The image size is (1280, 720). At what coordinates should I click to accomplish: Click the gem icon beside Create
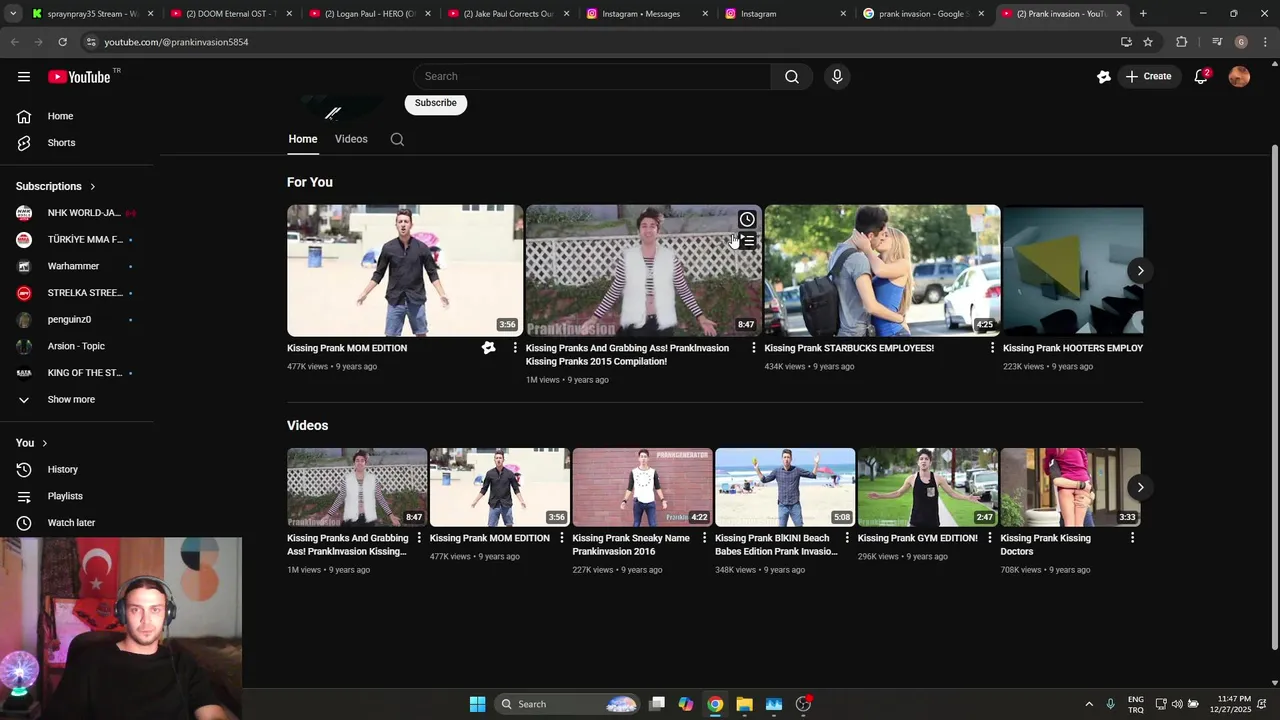pyautogui.click(x=1104, y=77)
